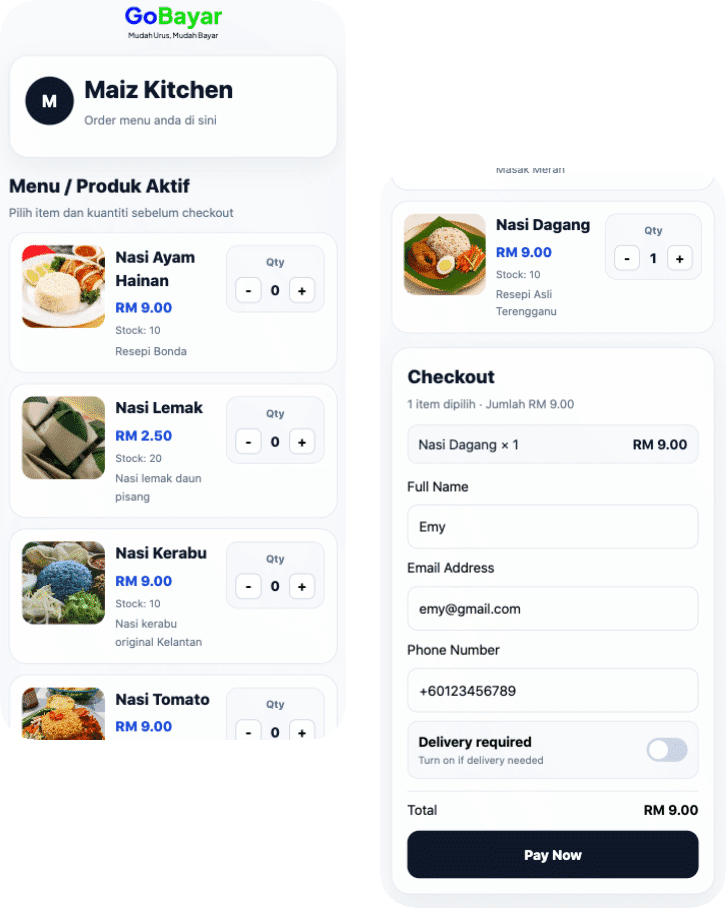Focus the Phone Number input field

coord(552,690)
